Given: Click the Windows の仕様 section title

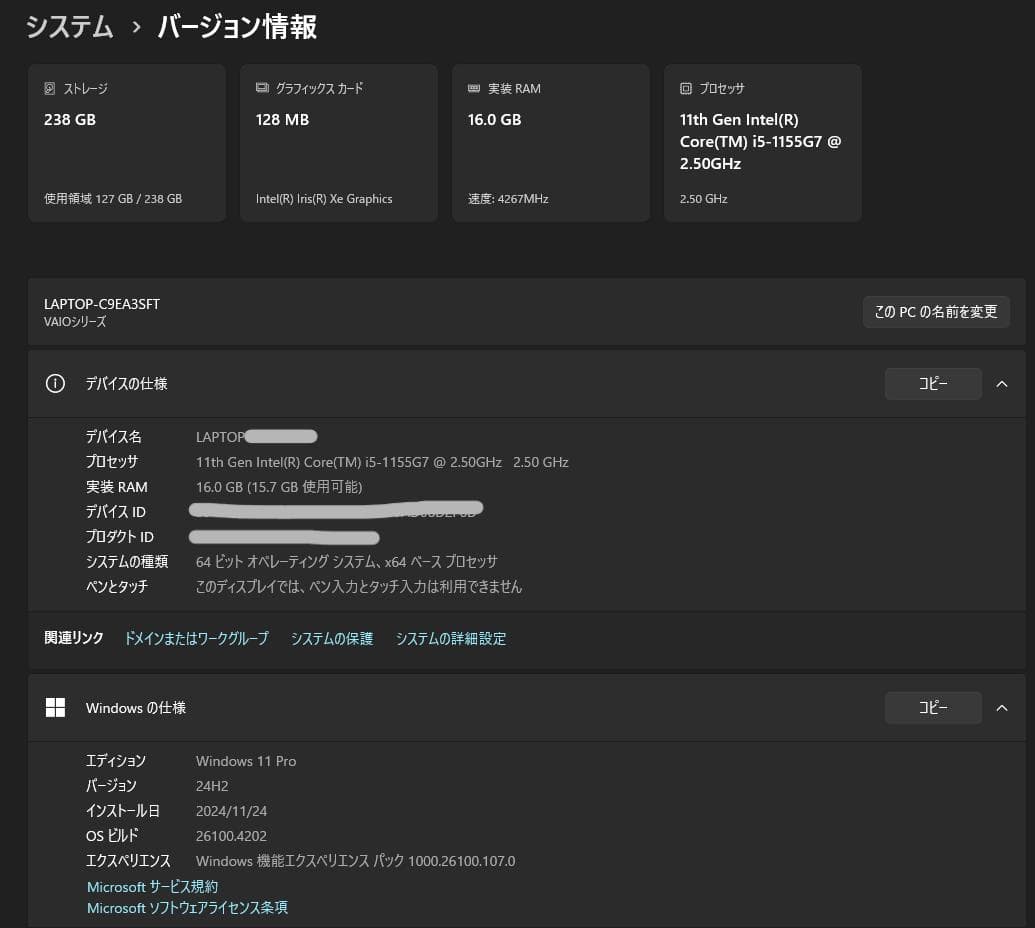Looking at the screenshot, I should [x=136, y=708].
